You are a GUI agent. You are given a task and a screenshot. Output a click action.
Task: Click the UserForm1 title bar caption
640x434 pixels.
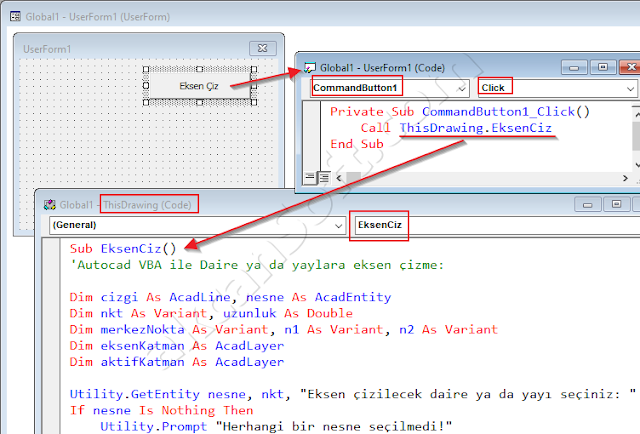[47, 49]
